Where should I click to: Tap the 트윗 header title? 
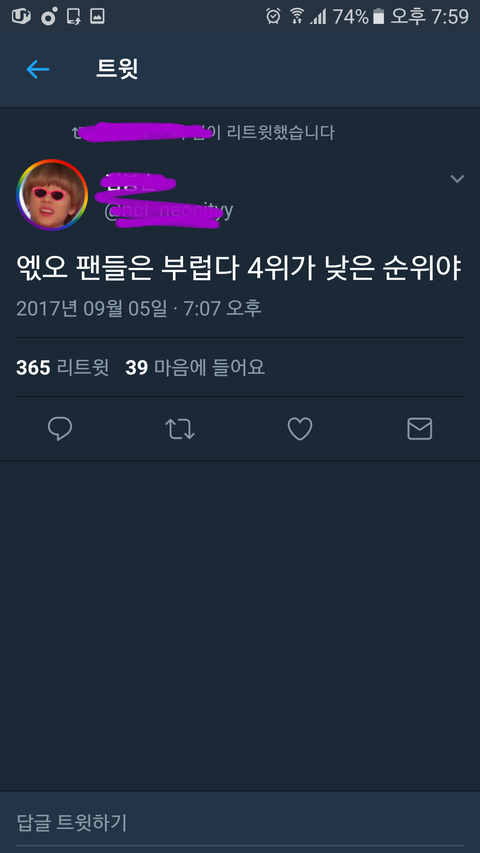[117, 69]
